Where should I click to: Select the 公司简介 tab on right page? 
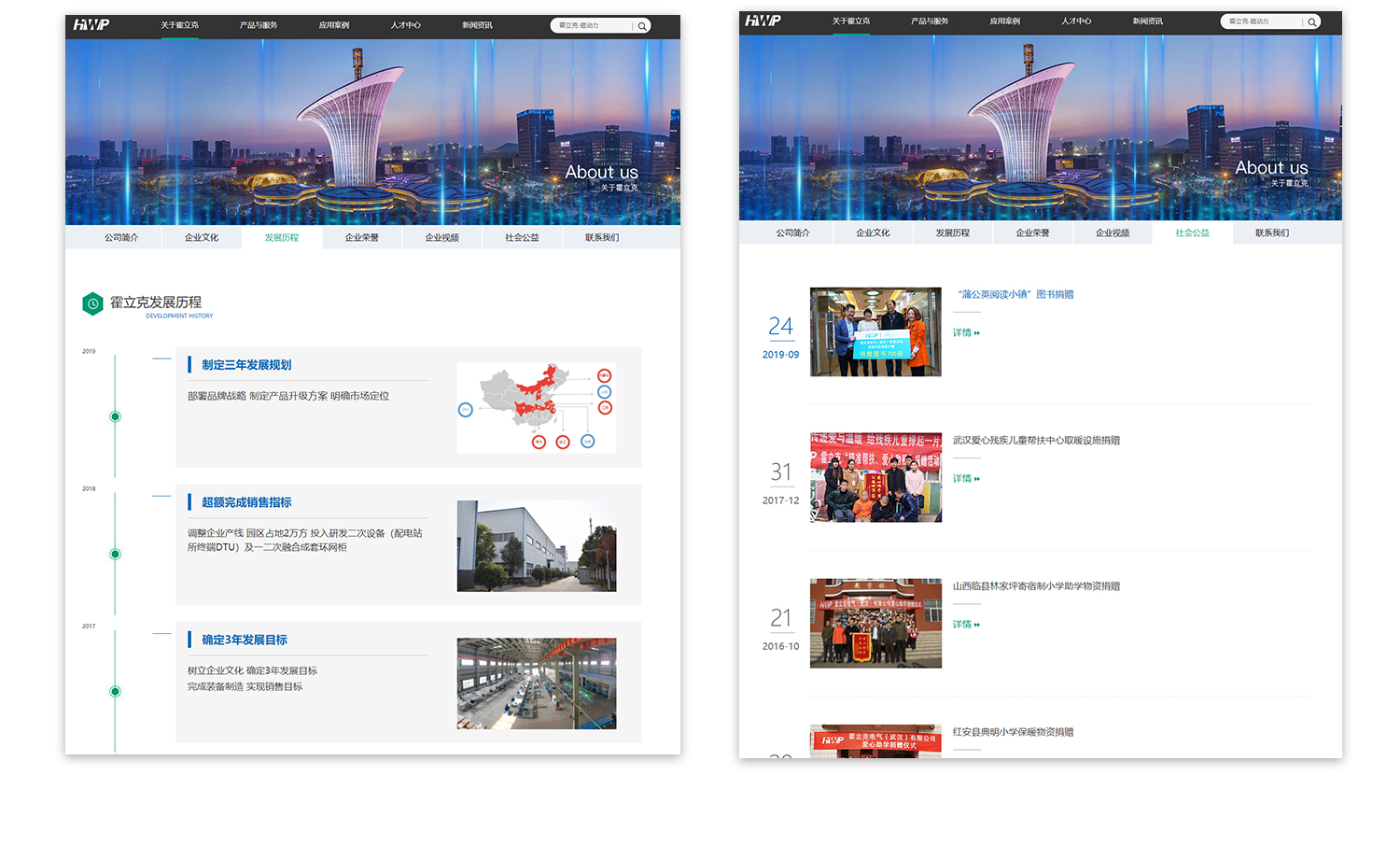click(792, 233)
